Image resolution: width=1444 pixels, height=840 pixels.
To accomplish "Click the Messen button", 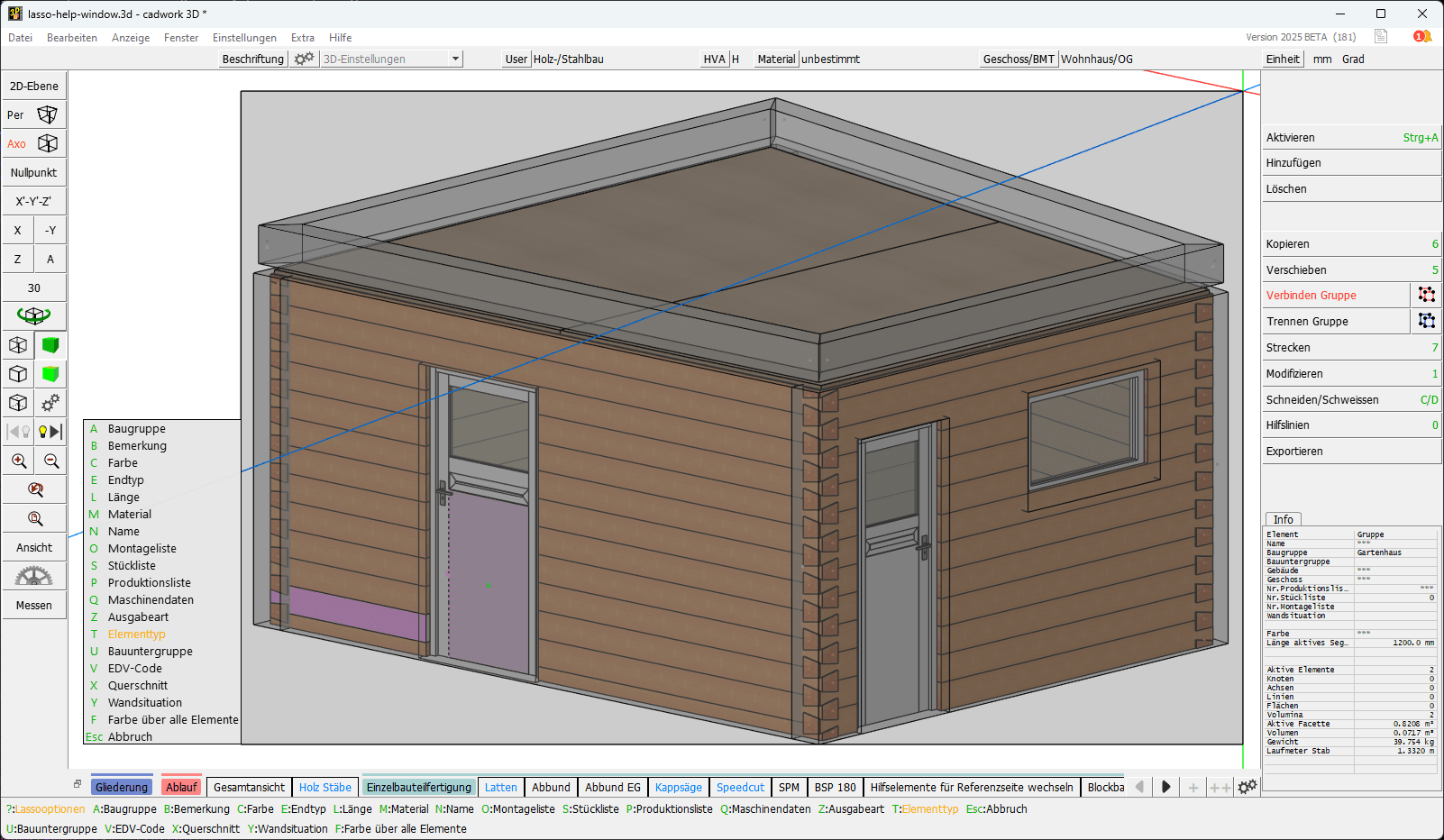I will (x=34, y=606).
